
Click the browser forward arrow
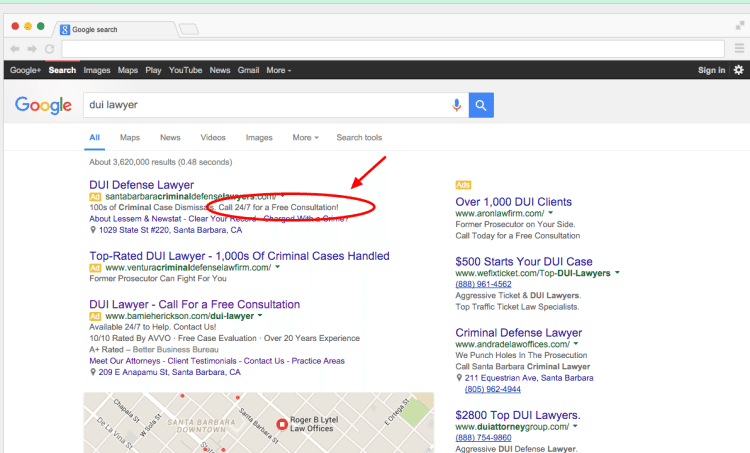coord(32,49)
